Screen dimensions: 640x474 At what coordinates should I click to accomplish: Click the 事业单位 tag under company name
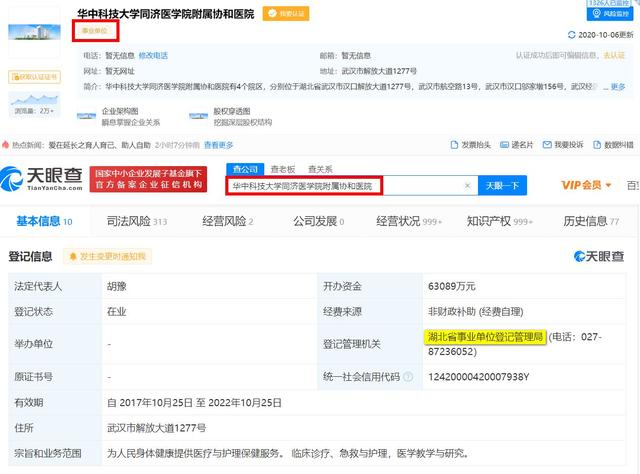[x=95, y=31]
